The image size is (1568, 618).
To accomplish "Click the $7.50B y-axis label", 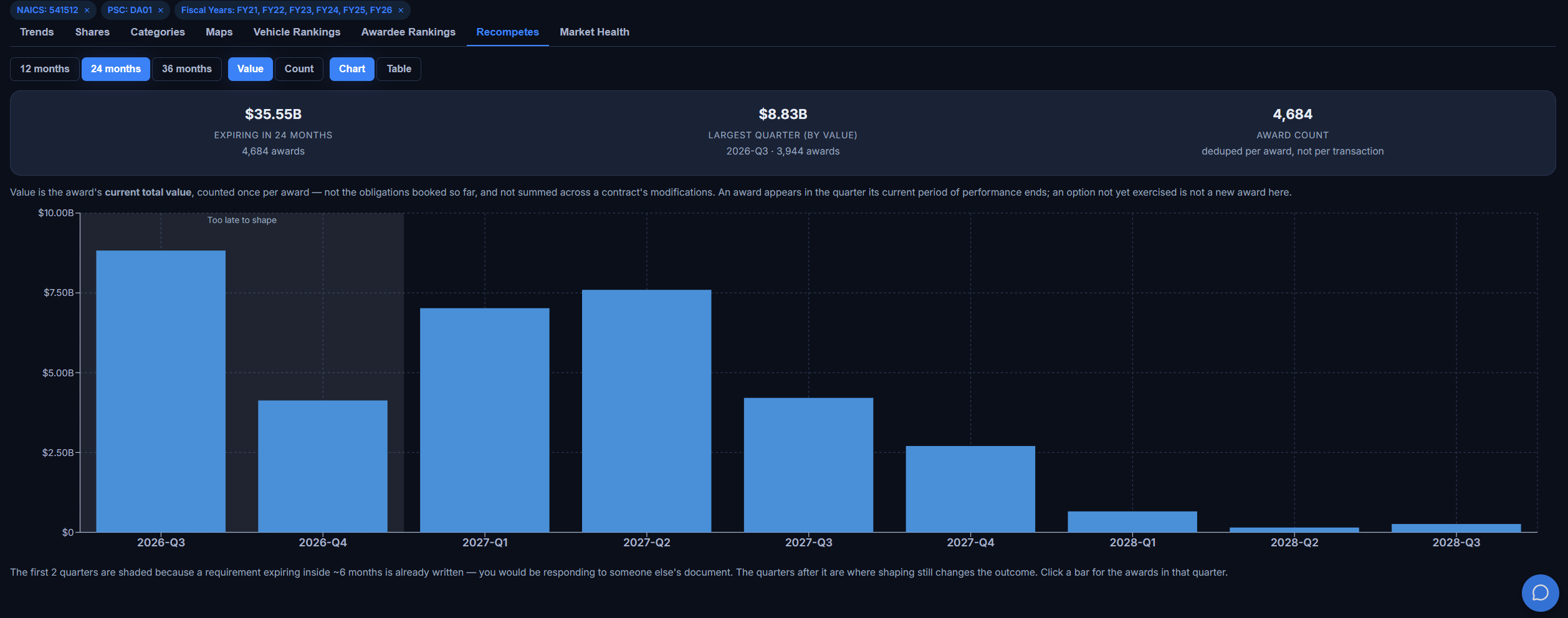I will coord(59,293).
